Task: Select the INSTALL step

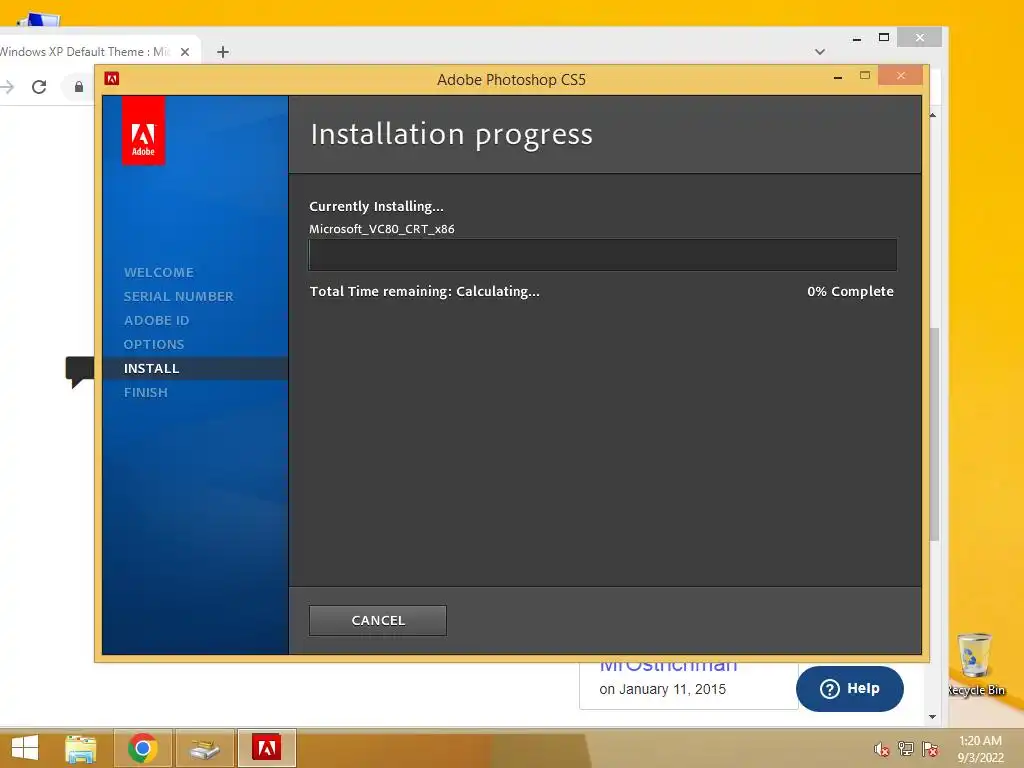Action: pyautogui.click(x=152, y=368)
